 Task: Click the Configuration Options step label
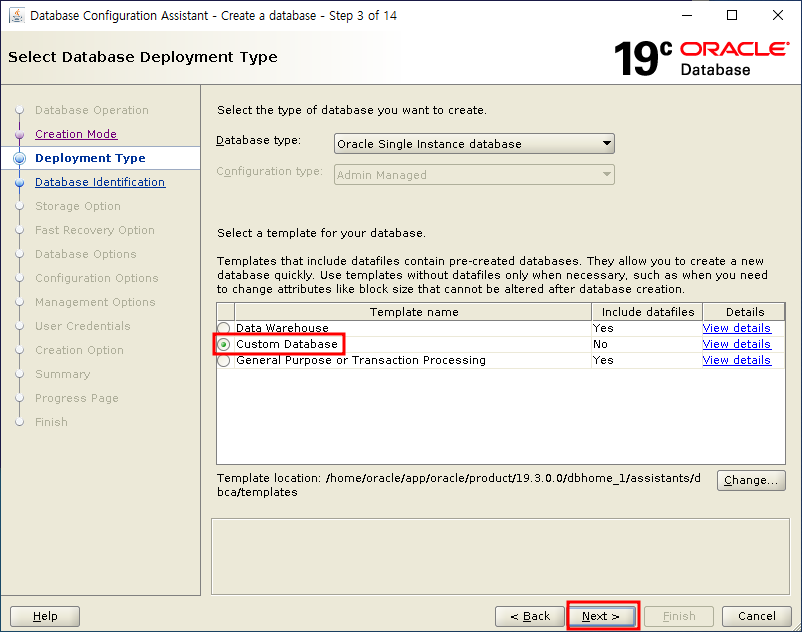tap(97, 278)
